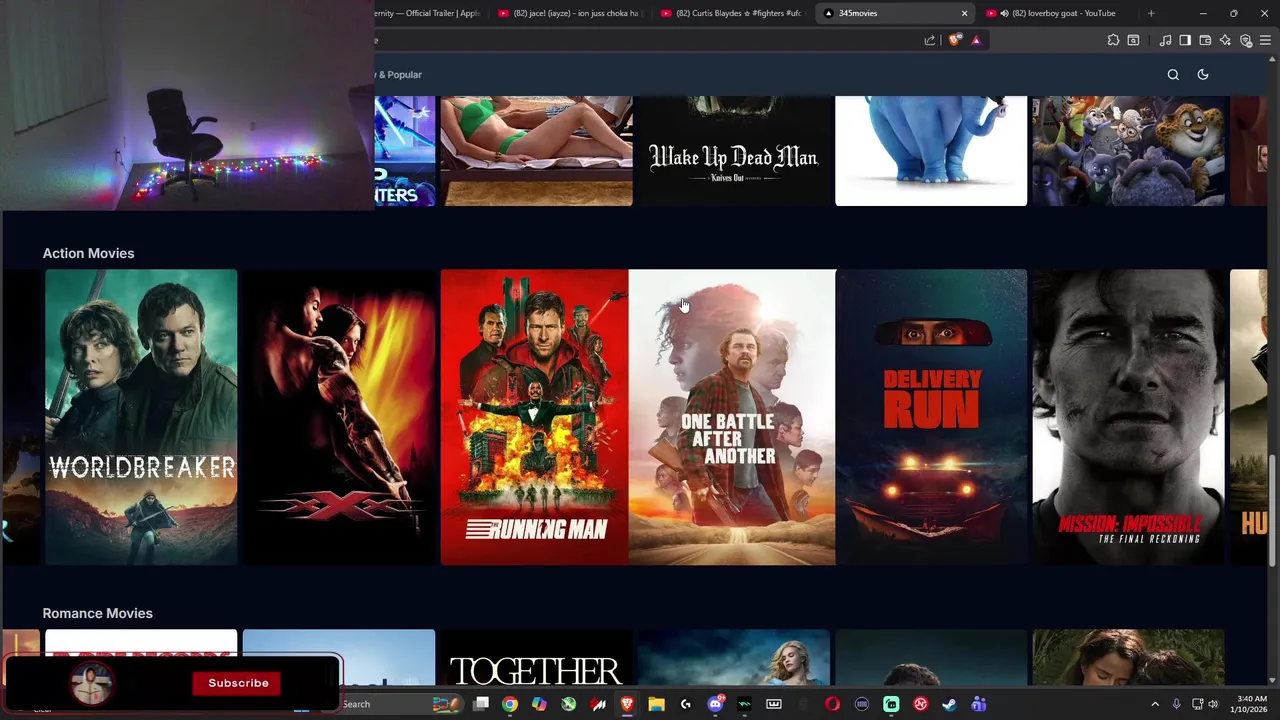1280x720 pixels.
Task: Open the Delivery Run poster
Action: click(x=931, y=417)
